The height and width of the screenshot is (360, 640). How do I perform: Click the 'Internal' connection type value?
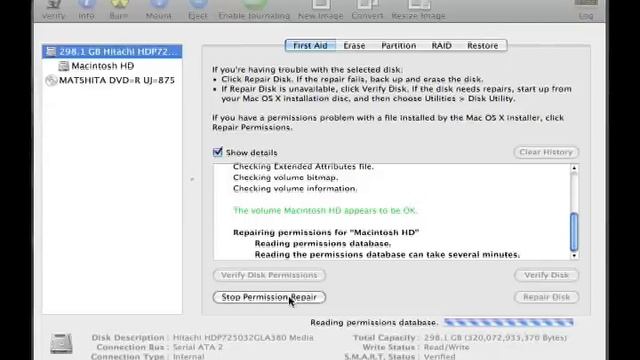(189, 356)
